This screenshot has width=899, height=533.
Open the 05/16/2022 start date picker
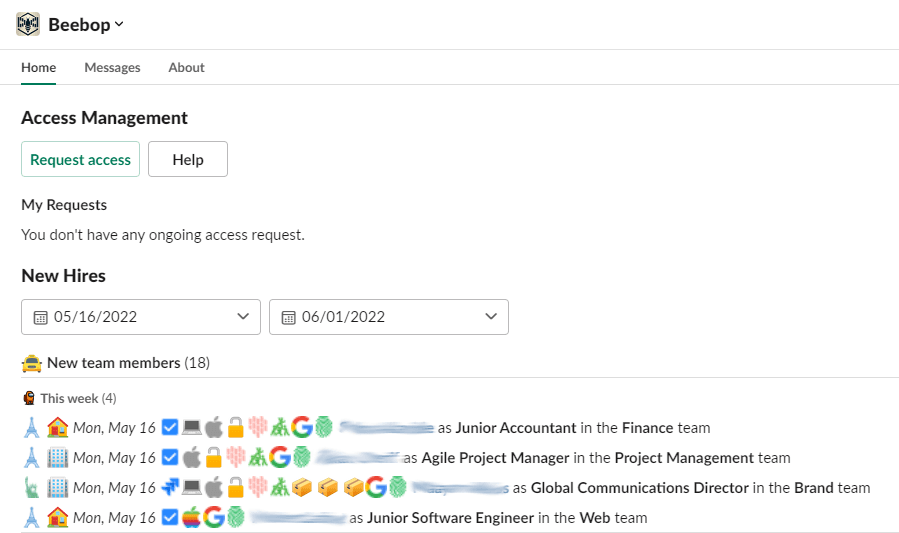coord(141,317)
